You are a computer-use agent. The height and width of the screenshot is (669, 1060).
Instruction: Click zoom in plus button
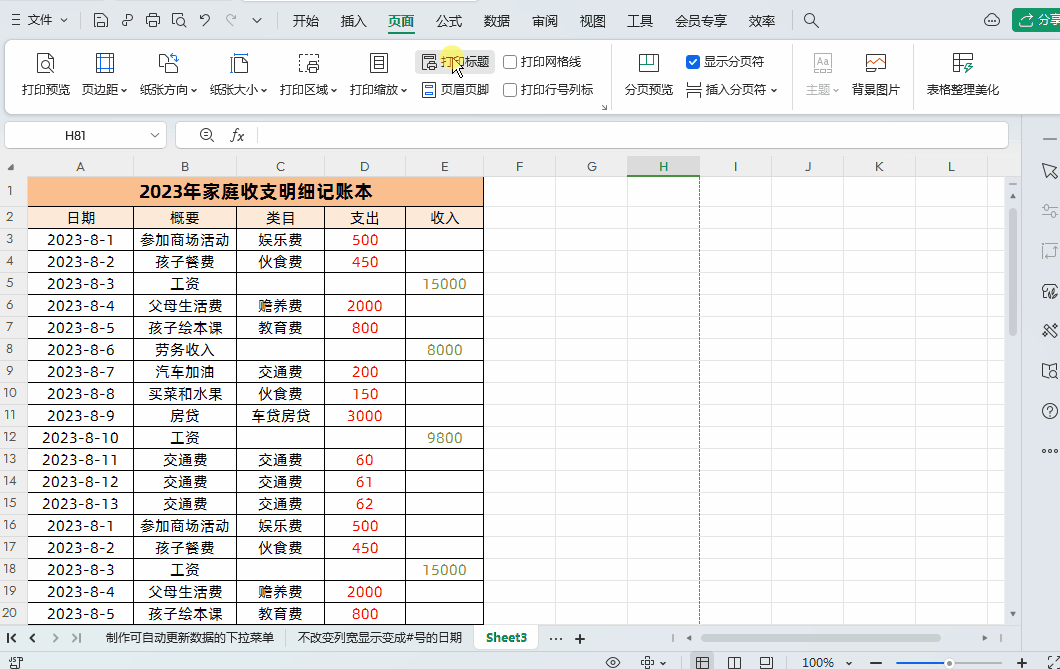point(1022,663)
